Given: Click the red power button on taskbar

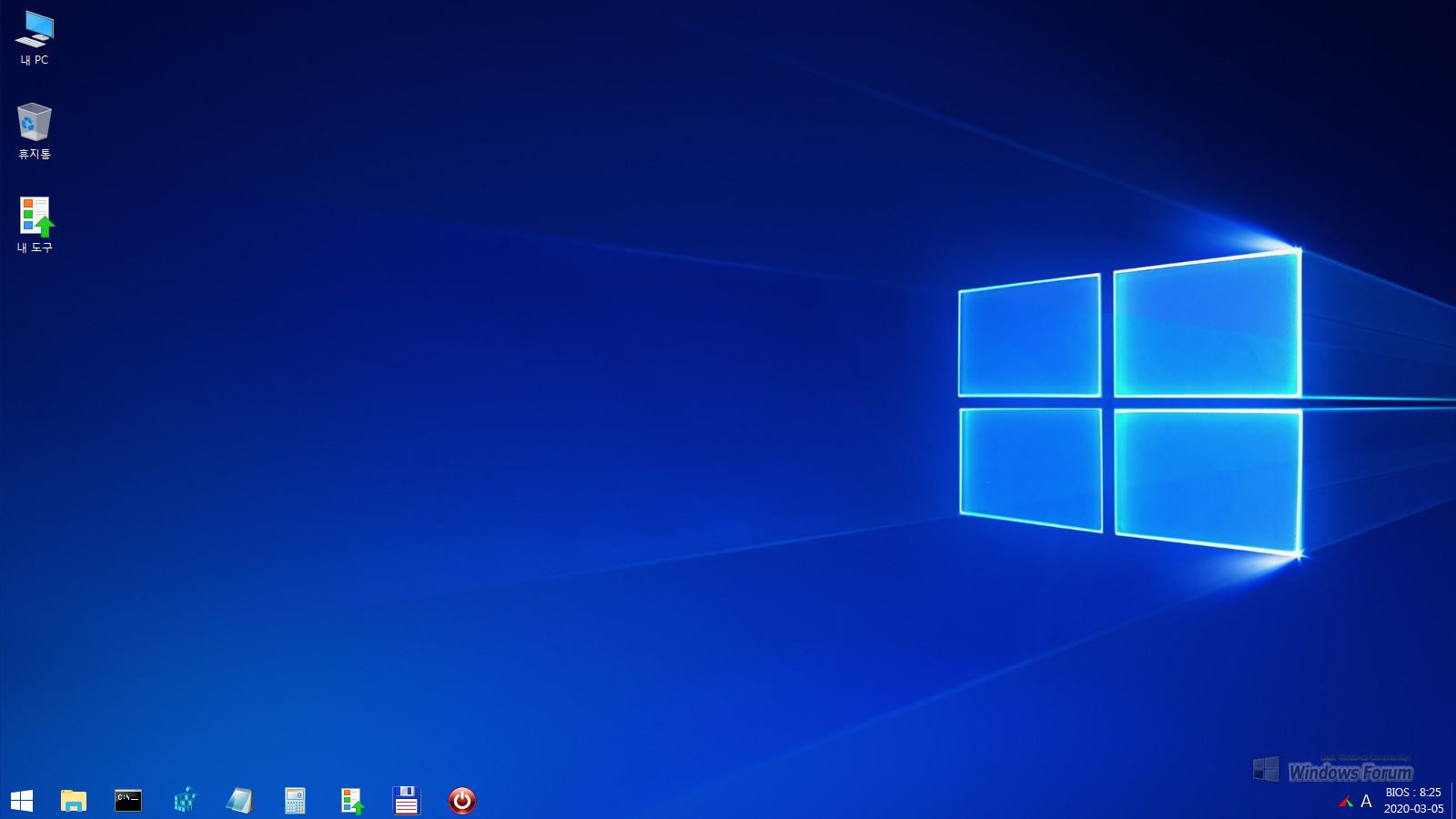Looking at the screenshot, I should click(462, 801).
